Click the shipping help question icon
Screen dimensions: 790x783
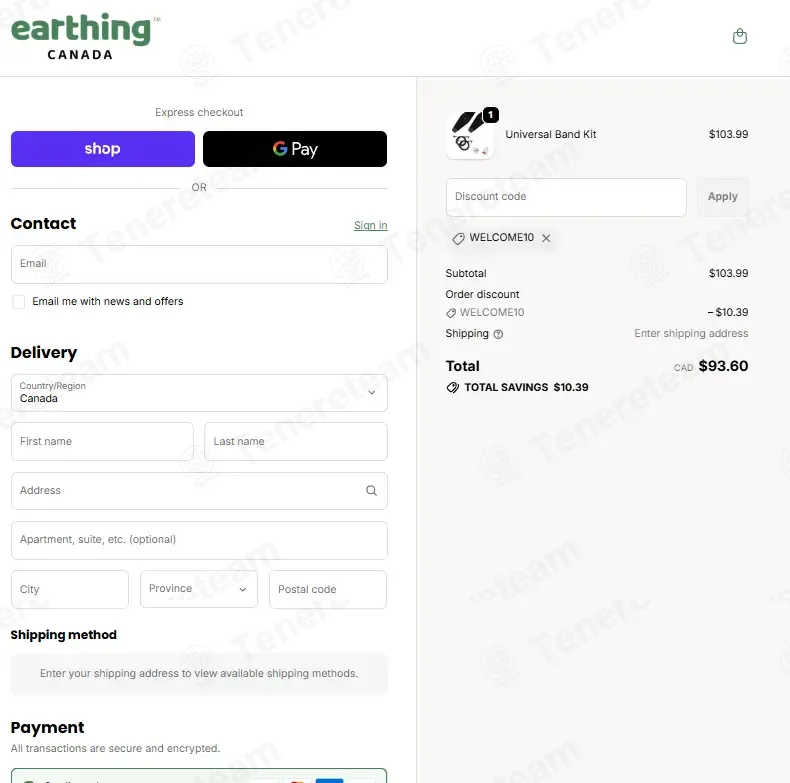498,334
